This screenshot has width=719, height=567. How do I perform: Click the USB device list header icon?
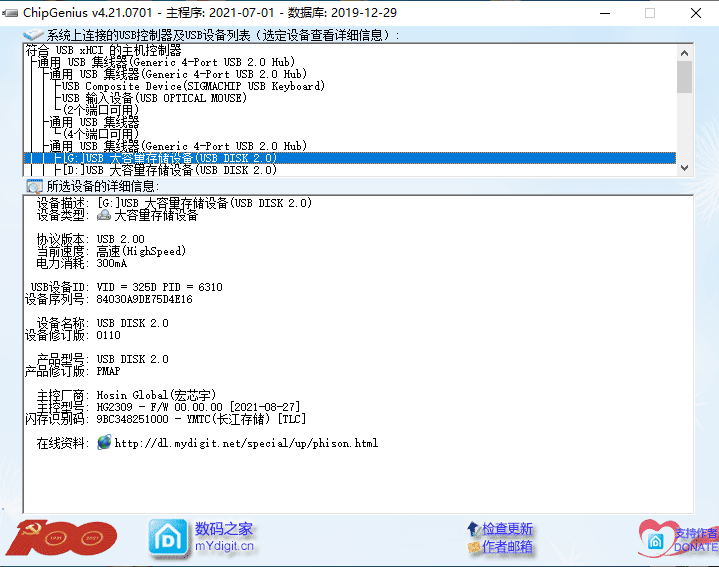[x=33, y=35]
